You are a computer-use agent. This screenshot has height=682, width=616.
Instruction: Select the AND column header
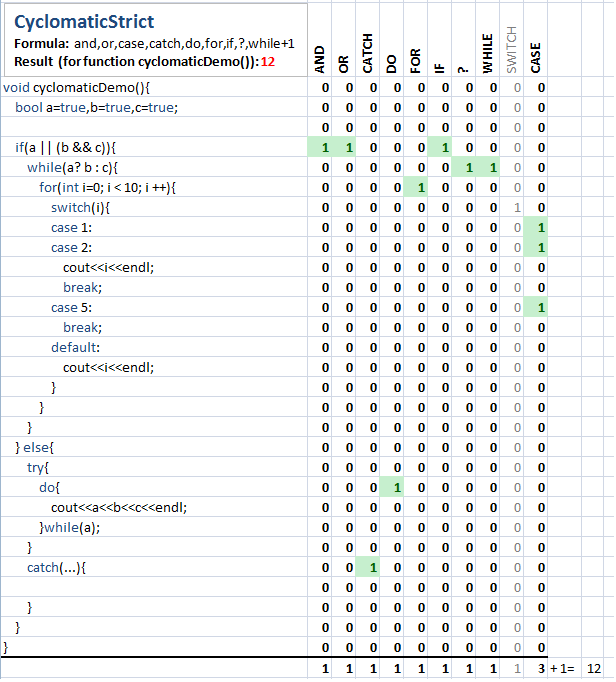tap(319, 60)
